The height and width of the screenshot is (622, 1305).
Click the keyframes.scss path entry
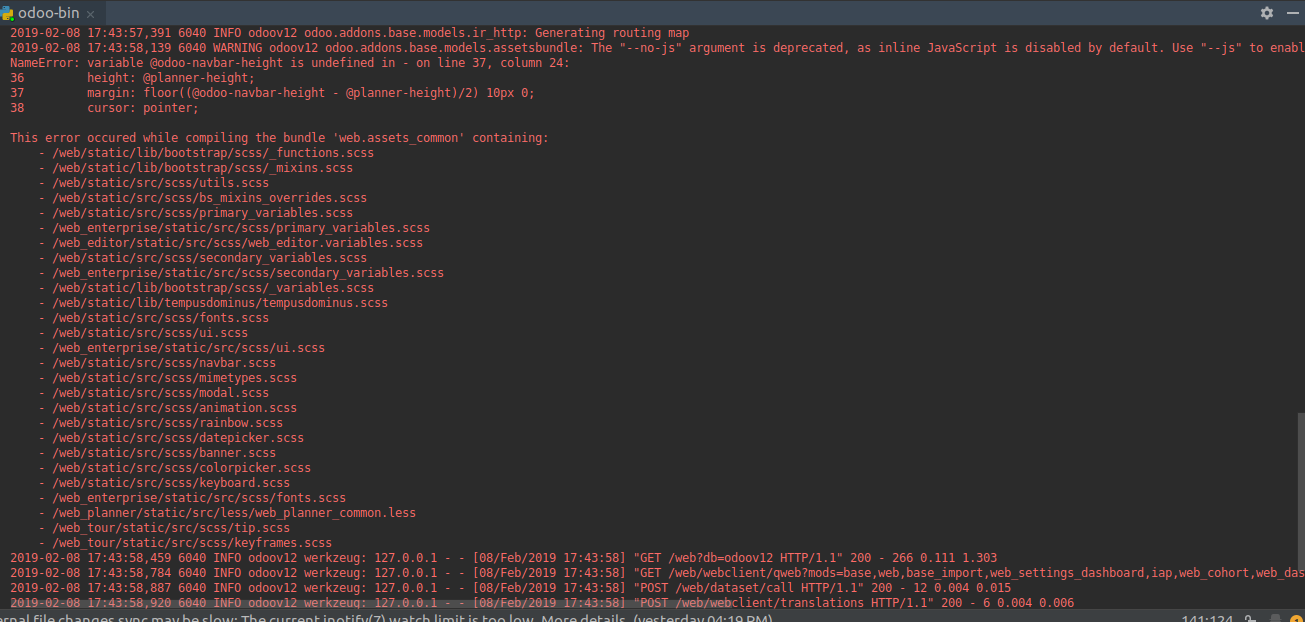pyautogui.click(x=192, y=542)
